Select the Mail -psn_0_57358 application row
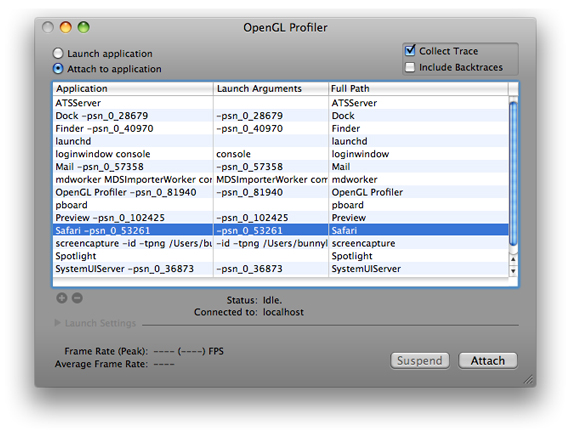Screen dimensions: 570x431 [133, 167]
